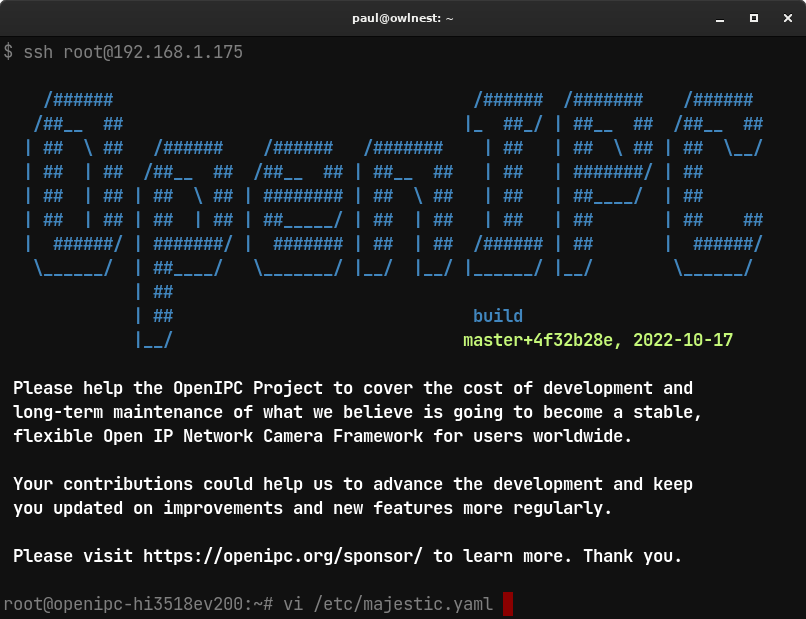
Task: Click the paul@owlnest window title
Action: point(402,17)
